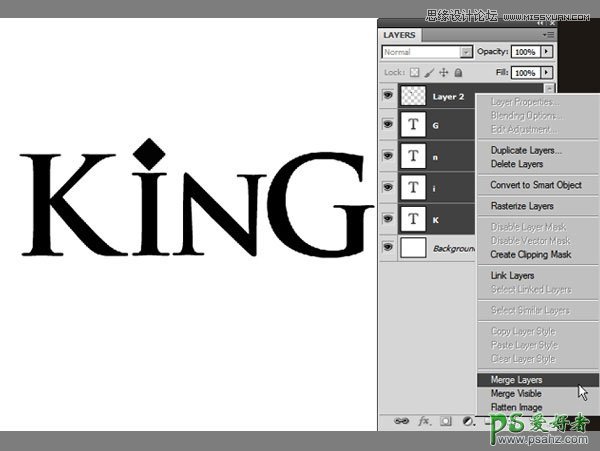
Task: Click the lock all padlock icon
Action: [x=458, y=73]
